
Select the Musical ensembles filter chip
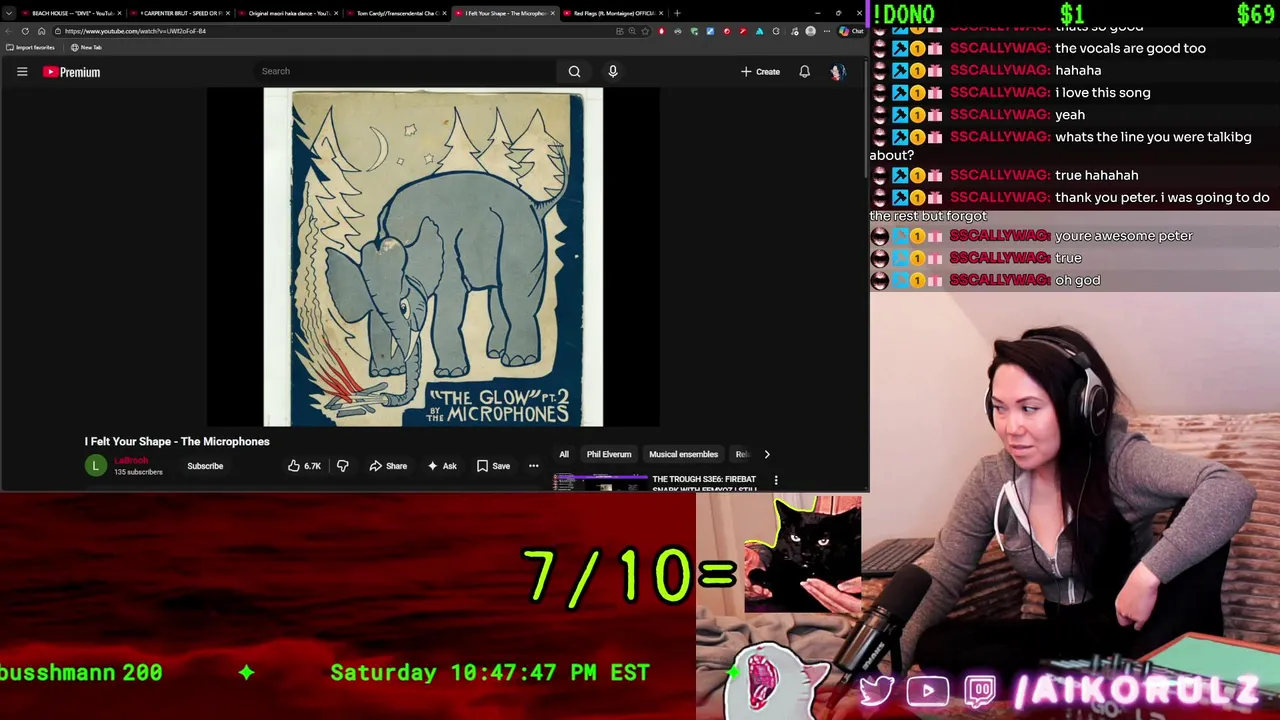point(683,454)
